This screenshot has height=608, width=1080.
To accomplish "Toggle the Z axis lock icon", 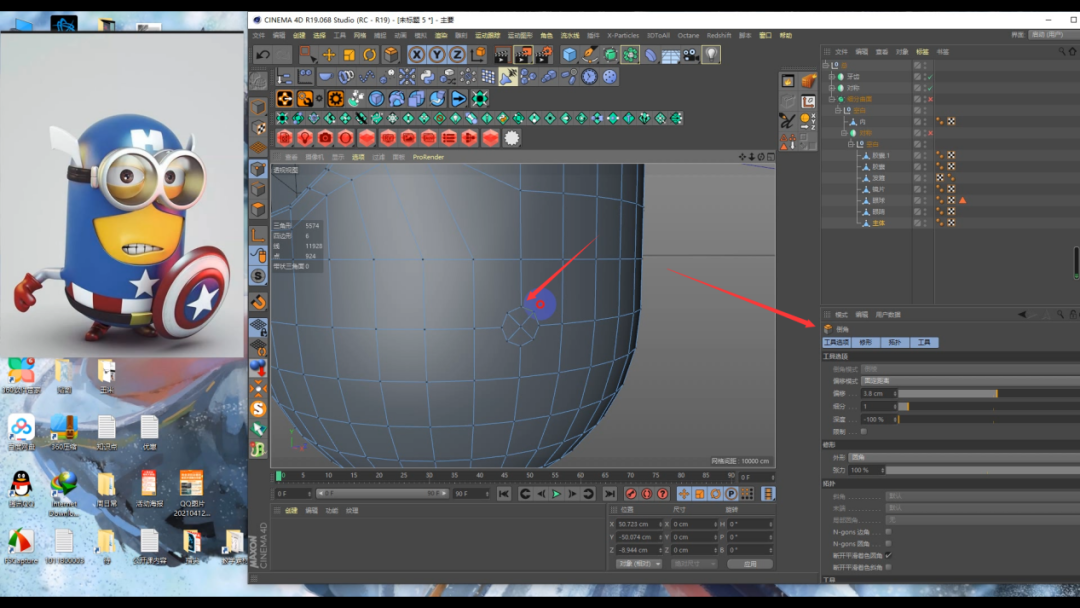I will pyautogui.click(x=457, y=54).
